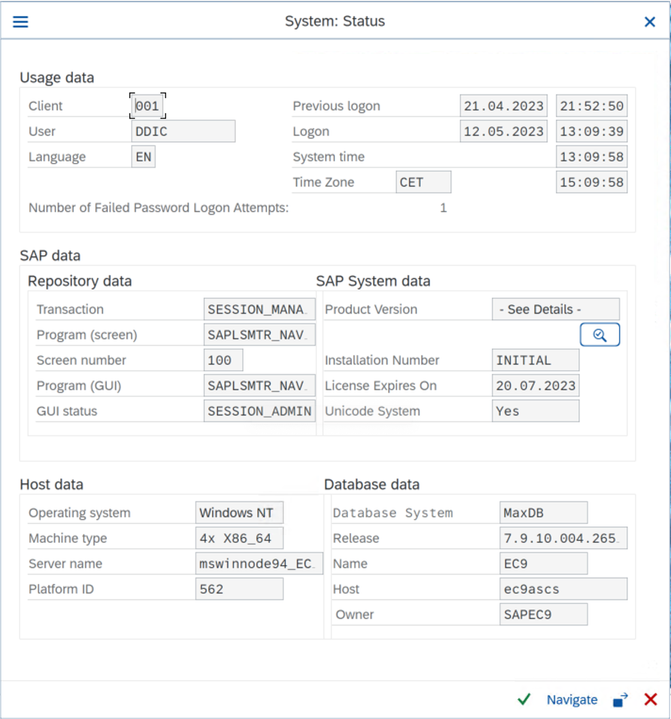Select the System time value 13:09:58
The image size is (671, 719).
point(591,157)
